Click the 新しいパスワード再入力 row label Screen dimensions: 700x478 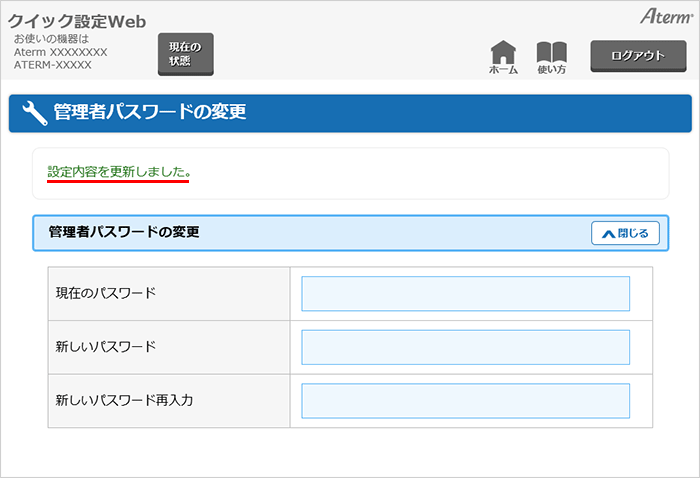point(124,401)
